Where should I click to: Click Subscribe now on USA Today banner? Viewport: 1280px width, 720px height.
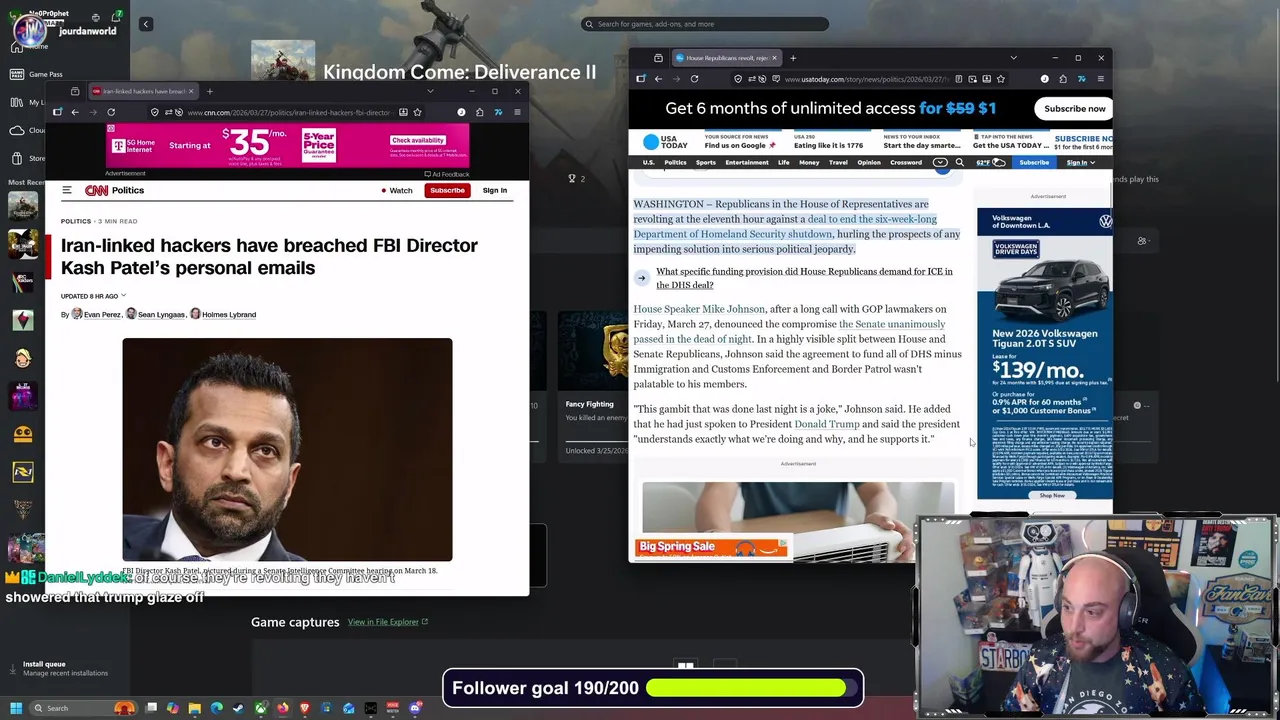1074,108
